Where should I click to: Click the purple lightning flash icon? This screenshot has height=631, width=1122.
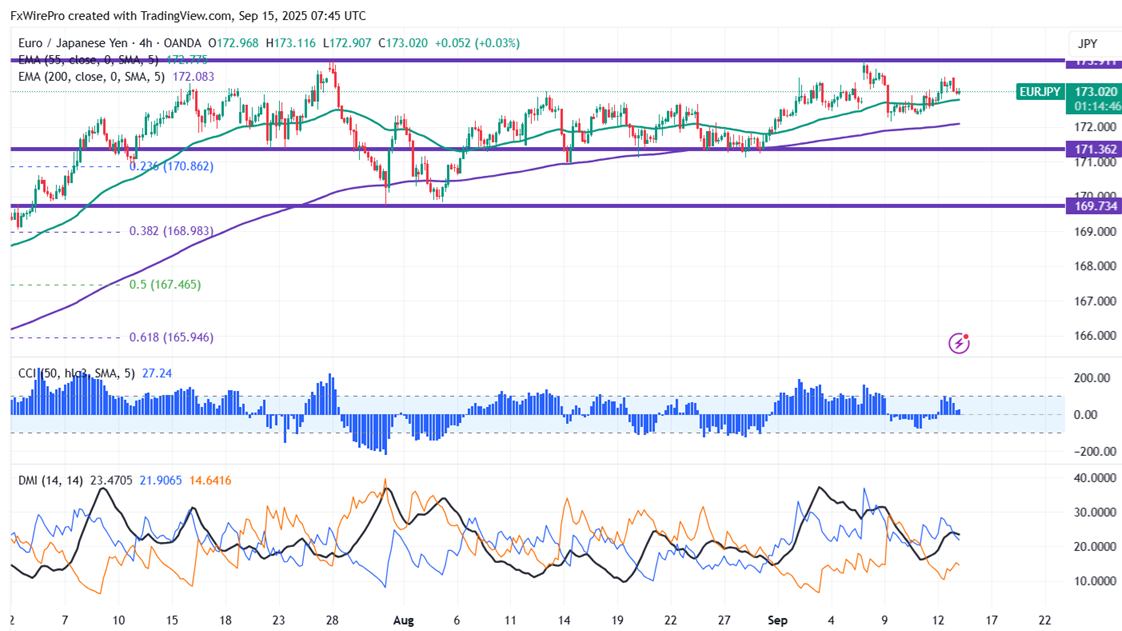click(x=959, y=343)
